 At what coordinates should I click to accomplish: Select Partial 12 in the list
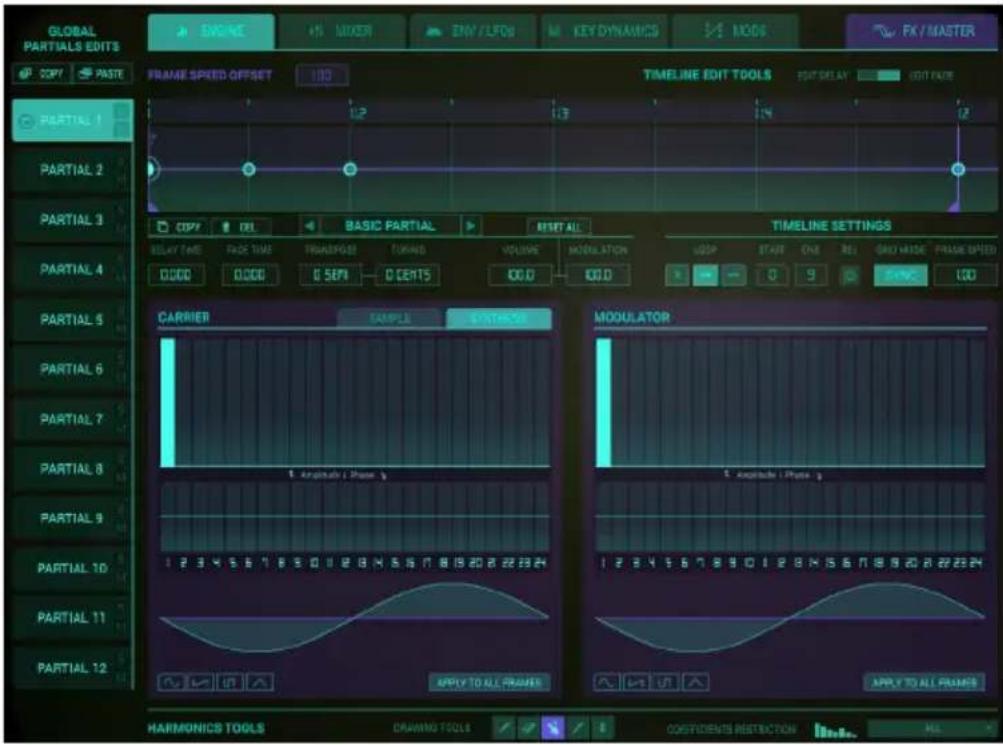[71, 668]
